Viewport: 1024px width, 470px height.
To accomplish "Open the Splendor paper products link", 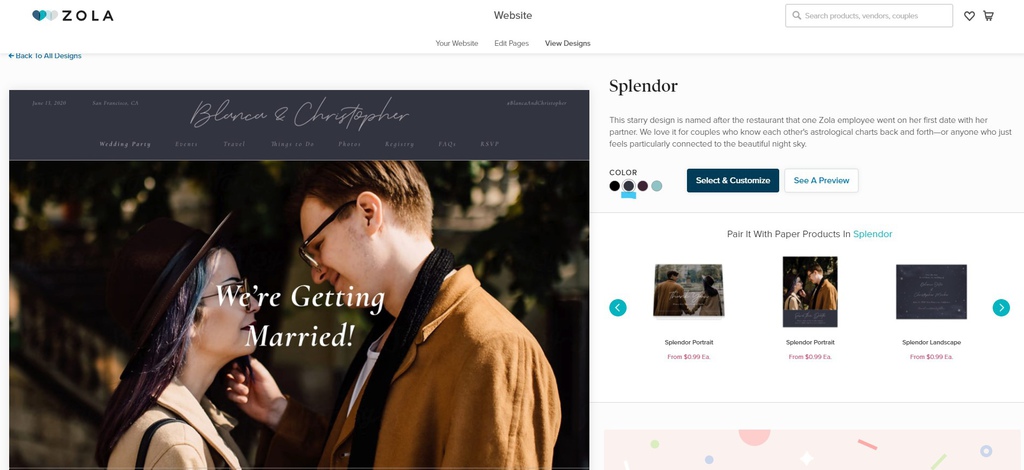I will point(872,234).
